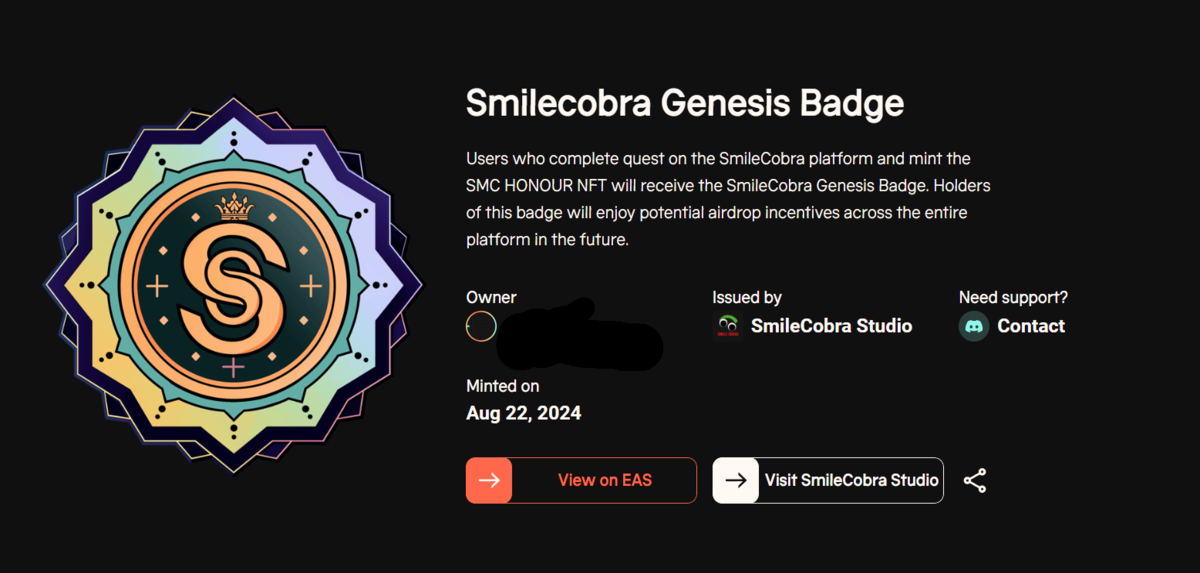This screenshot has width=1200, height=573.
Task: Click the Minted on label
Action: (x=503, y=386)
